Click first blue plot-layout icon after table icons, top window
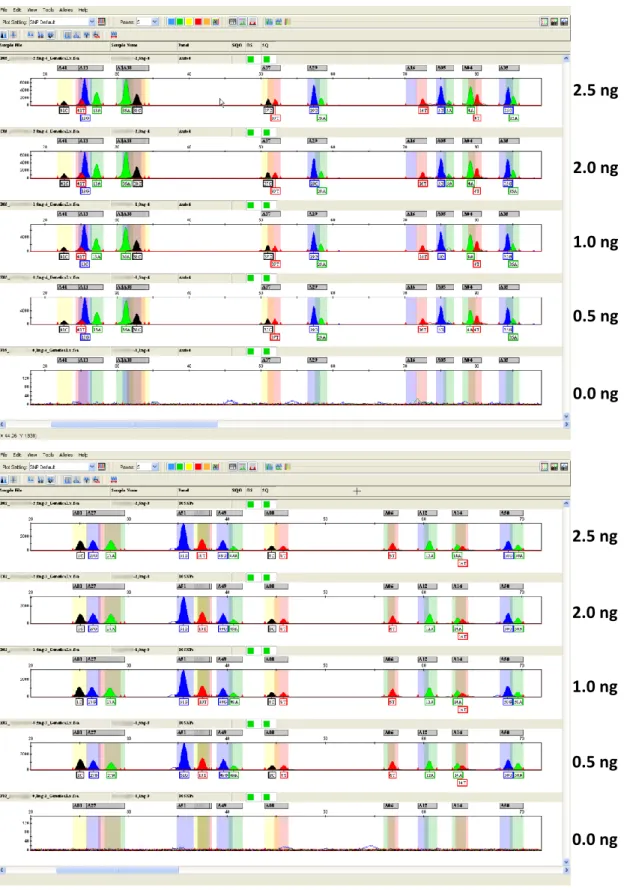 [269, 22]
